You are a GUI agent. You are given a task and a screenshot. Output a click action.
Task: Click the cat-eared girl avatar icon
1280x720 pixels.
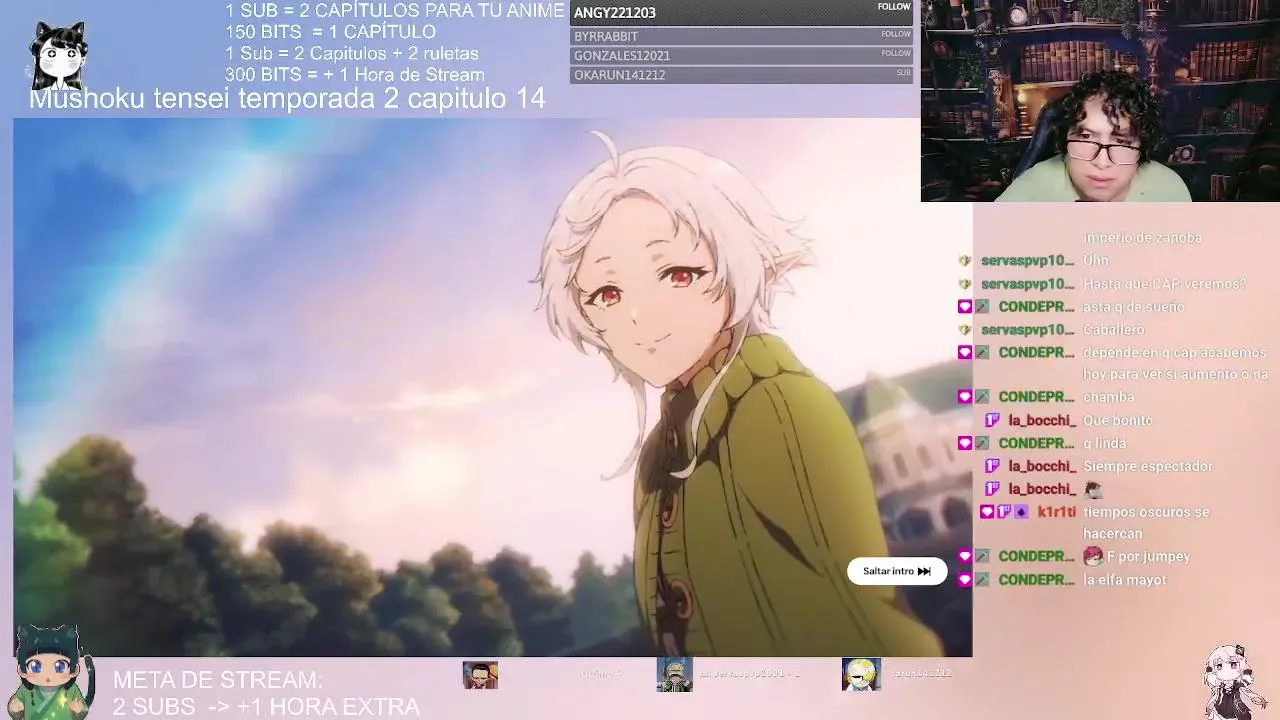tap(58, 55)
